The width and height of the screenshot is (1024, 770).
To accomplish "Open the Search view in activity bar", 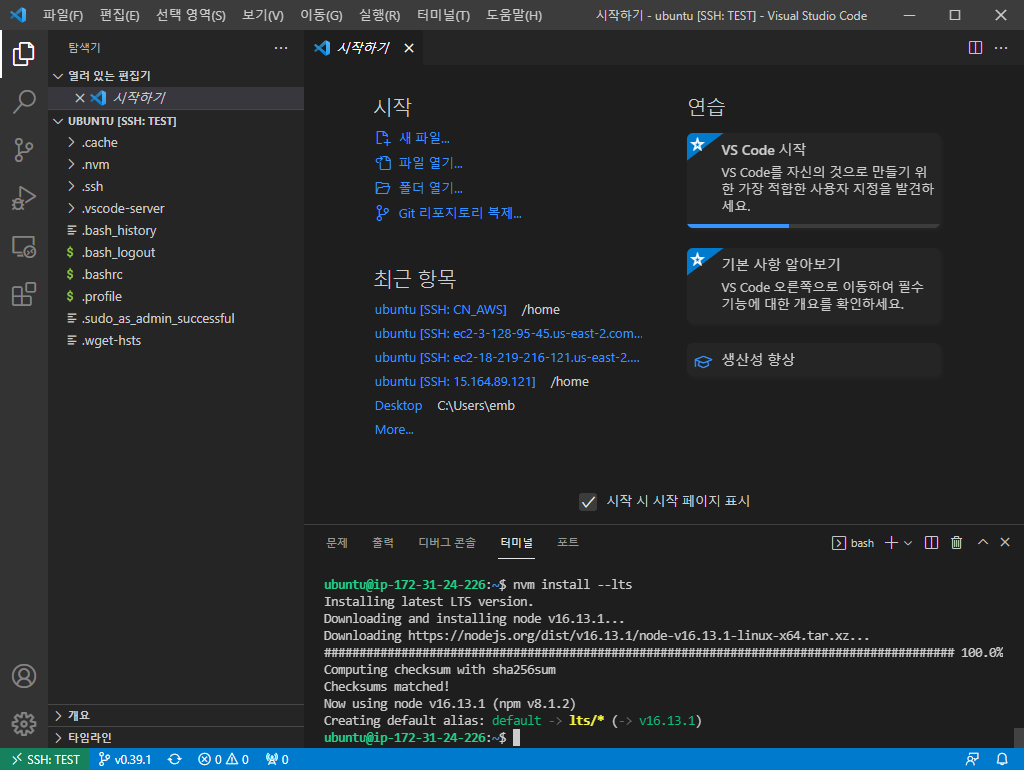I will pos(24,102).
